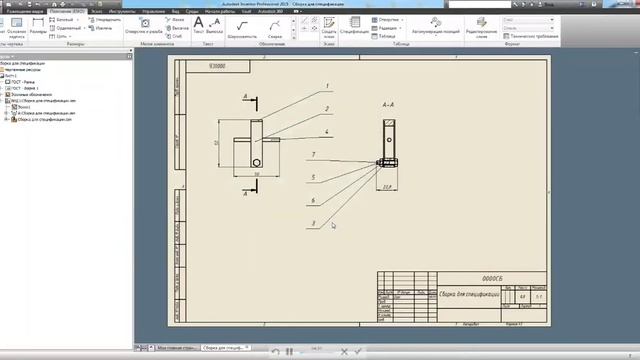Screen dimensions: 640x360
Task: Expand the symbols gallery more arrow
Action: 293,38
